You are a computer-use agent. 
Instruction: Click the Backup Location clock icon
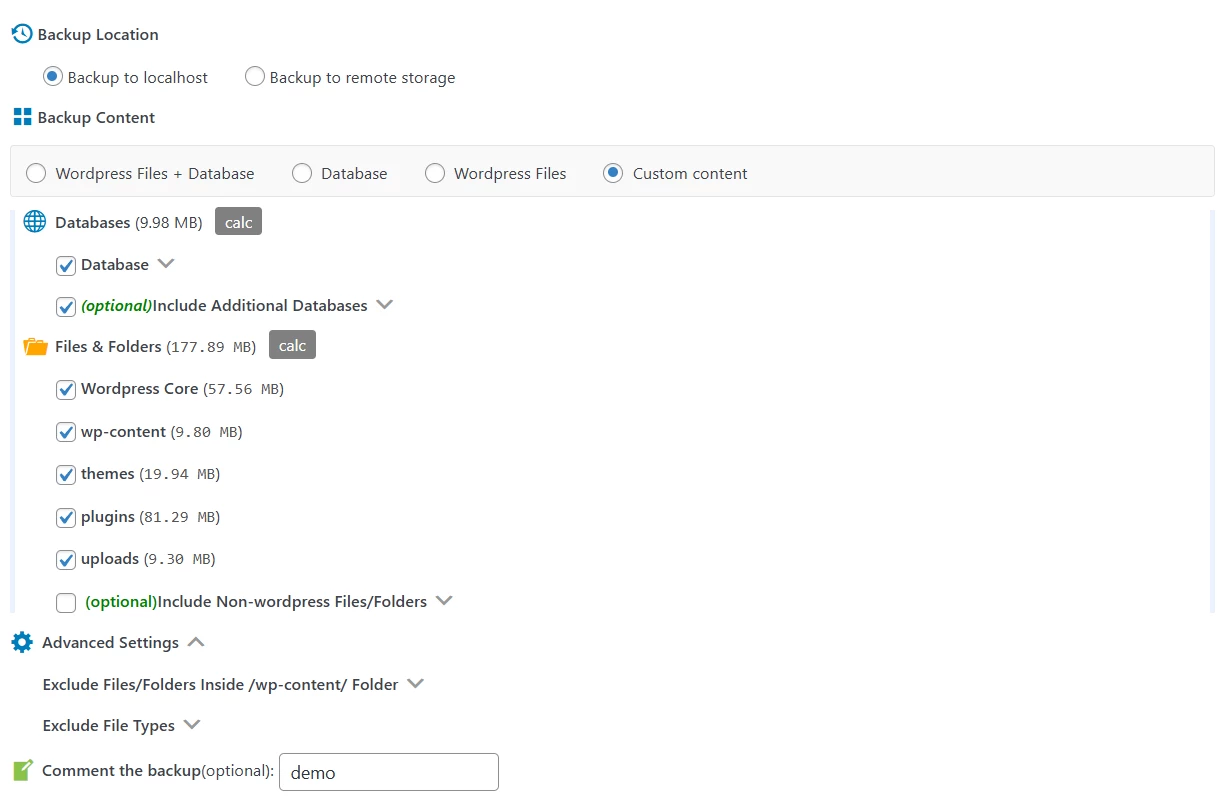[x=22, y=34]
